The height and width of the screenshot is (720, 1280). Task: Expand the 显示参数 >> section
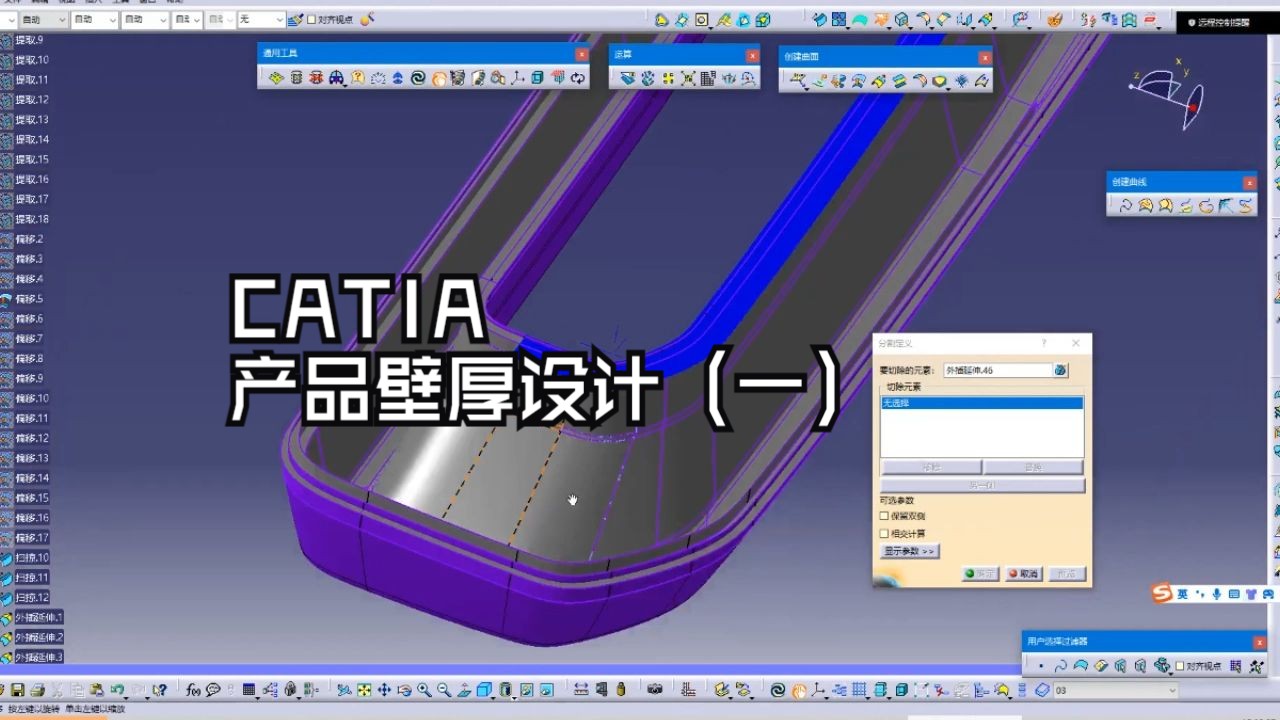point(909,551)
